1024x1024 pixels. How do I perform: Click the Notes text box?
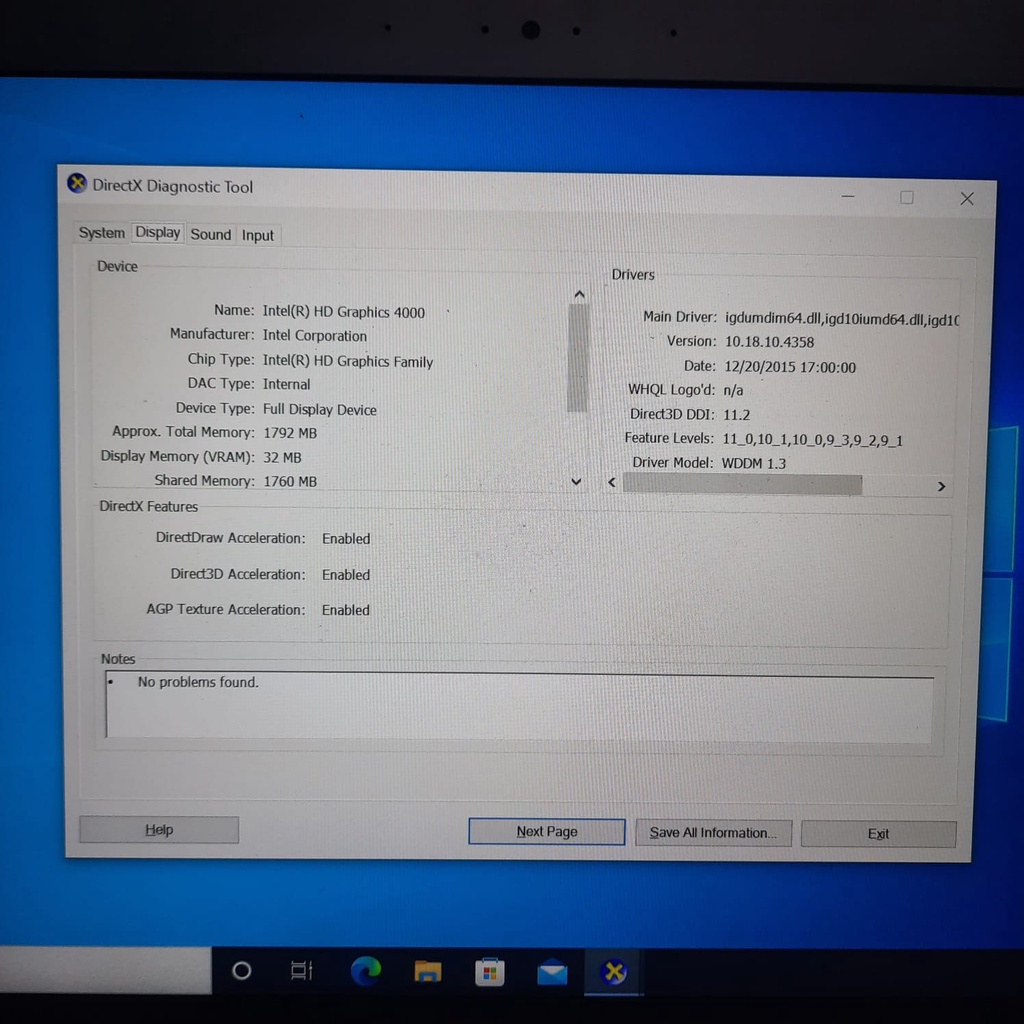coord(519,707)
